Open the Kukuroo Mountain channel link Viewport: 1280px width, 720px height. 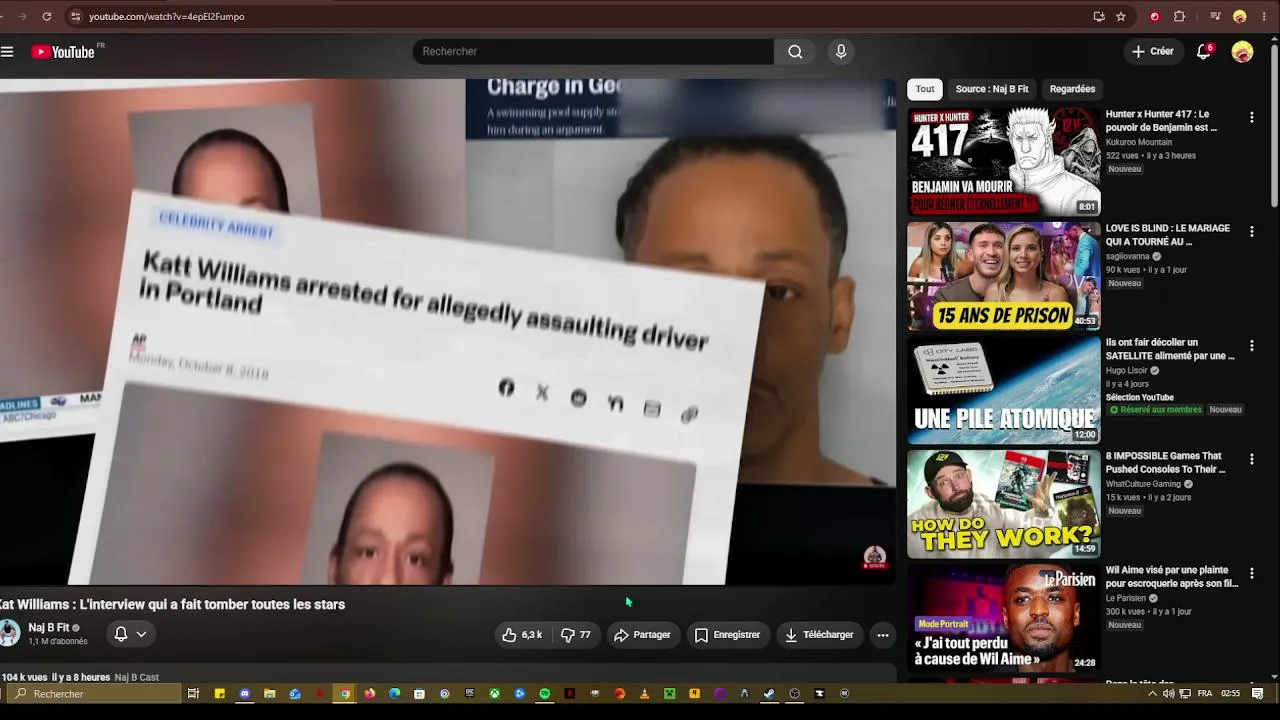tap(1139, 142)
